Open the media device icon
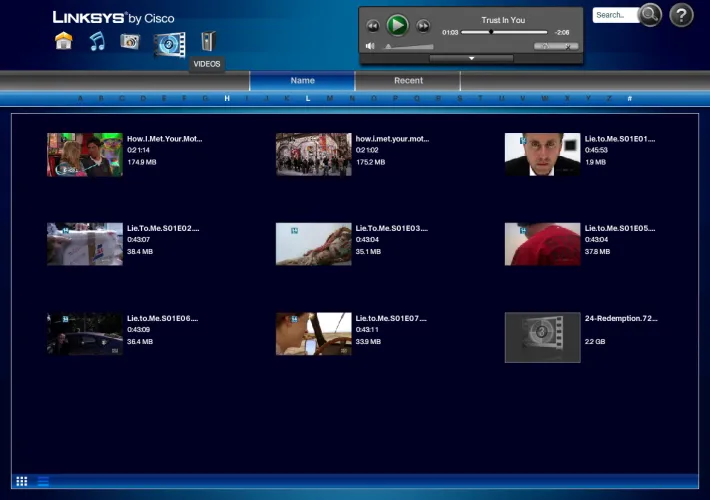 click(208, 41)
